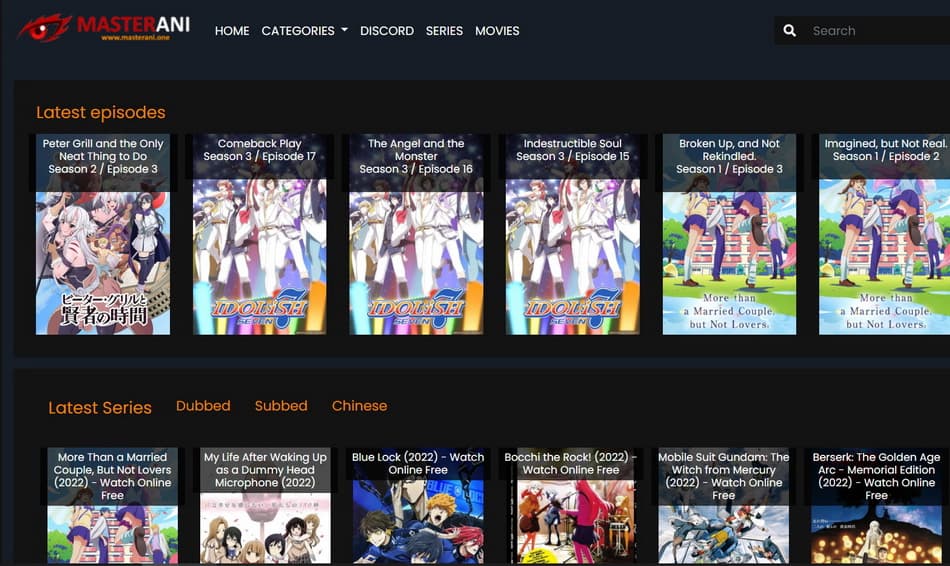Expand the Categories dropdown menu
Viewport: 950px width, 566px height.
click(x=304, y=31)
